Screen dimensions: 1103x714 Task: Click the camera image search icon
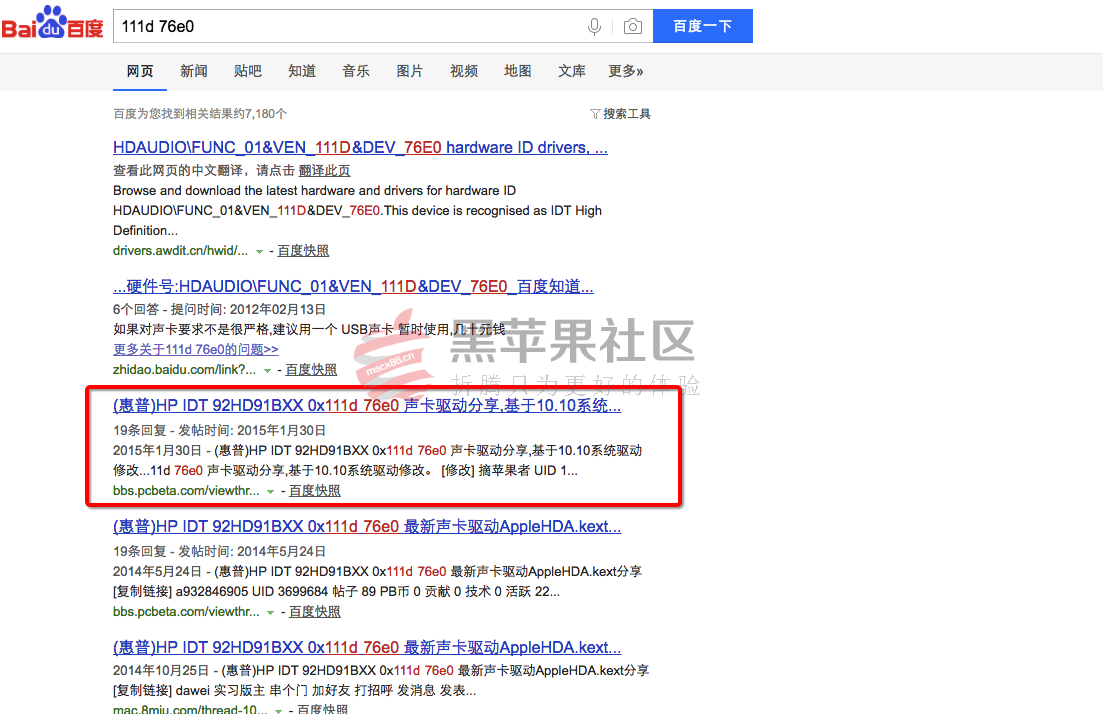pos(632,27)
